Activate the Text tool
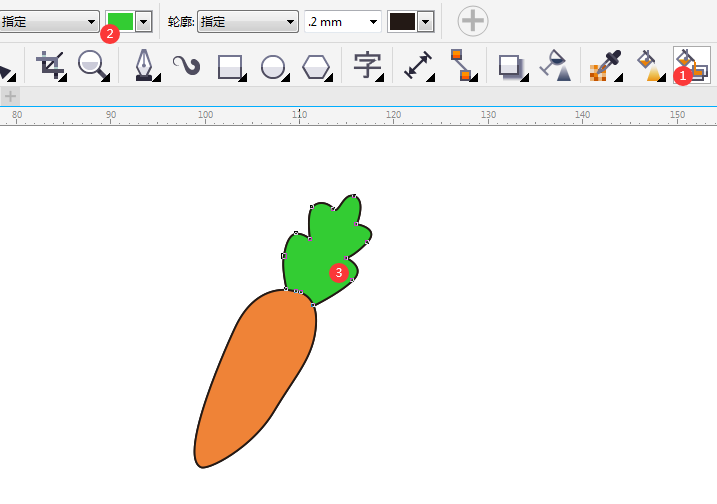Screen dimensions: 717x504 pyautogui.click(x=368, y=66)
